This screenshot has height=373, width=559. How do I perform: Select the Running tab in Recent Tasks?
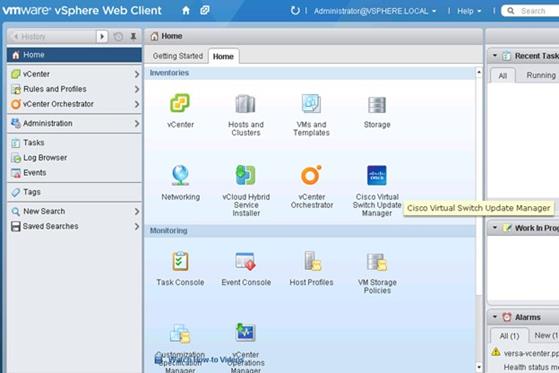point(541,75)
